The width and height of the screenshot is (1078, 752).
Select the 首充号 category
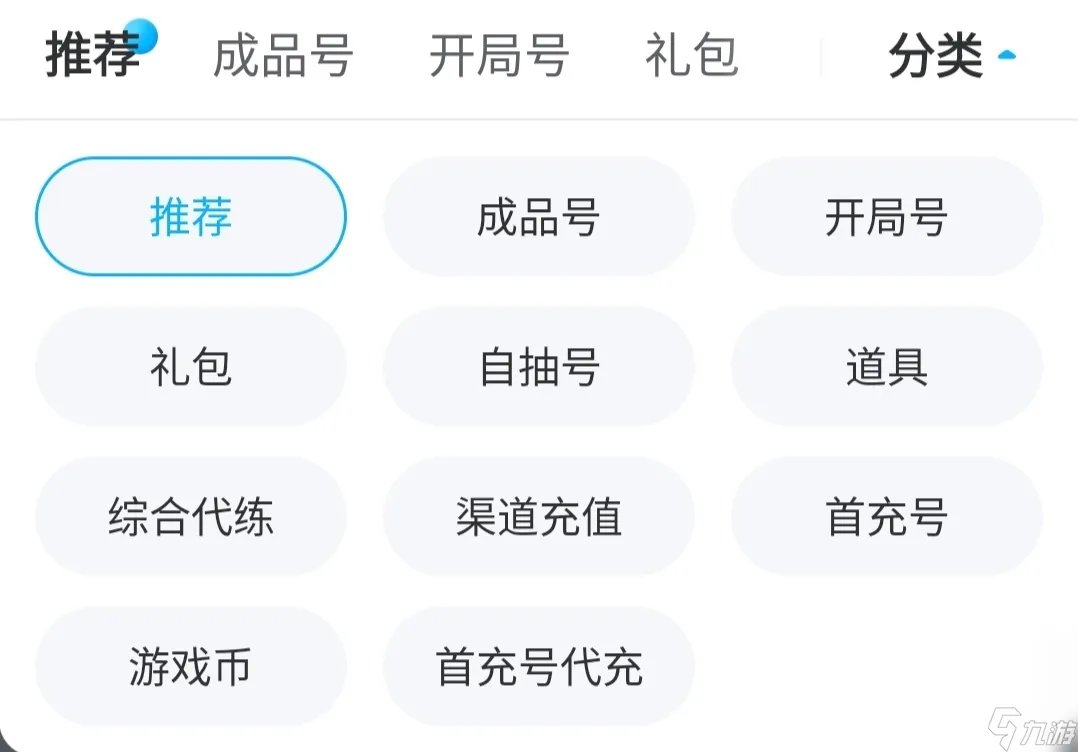(x=886, y=517)
